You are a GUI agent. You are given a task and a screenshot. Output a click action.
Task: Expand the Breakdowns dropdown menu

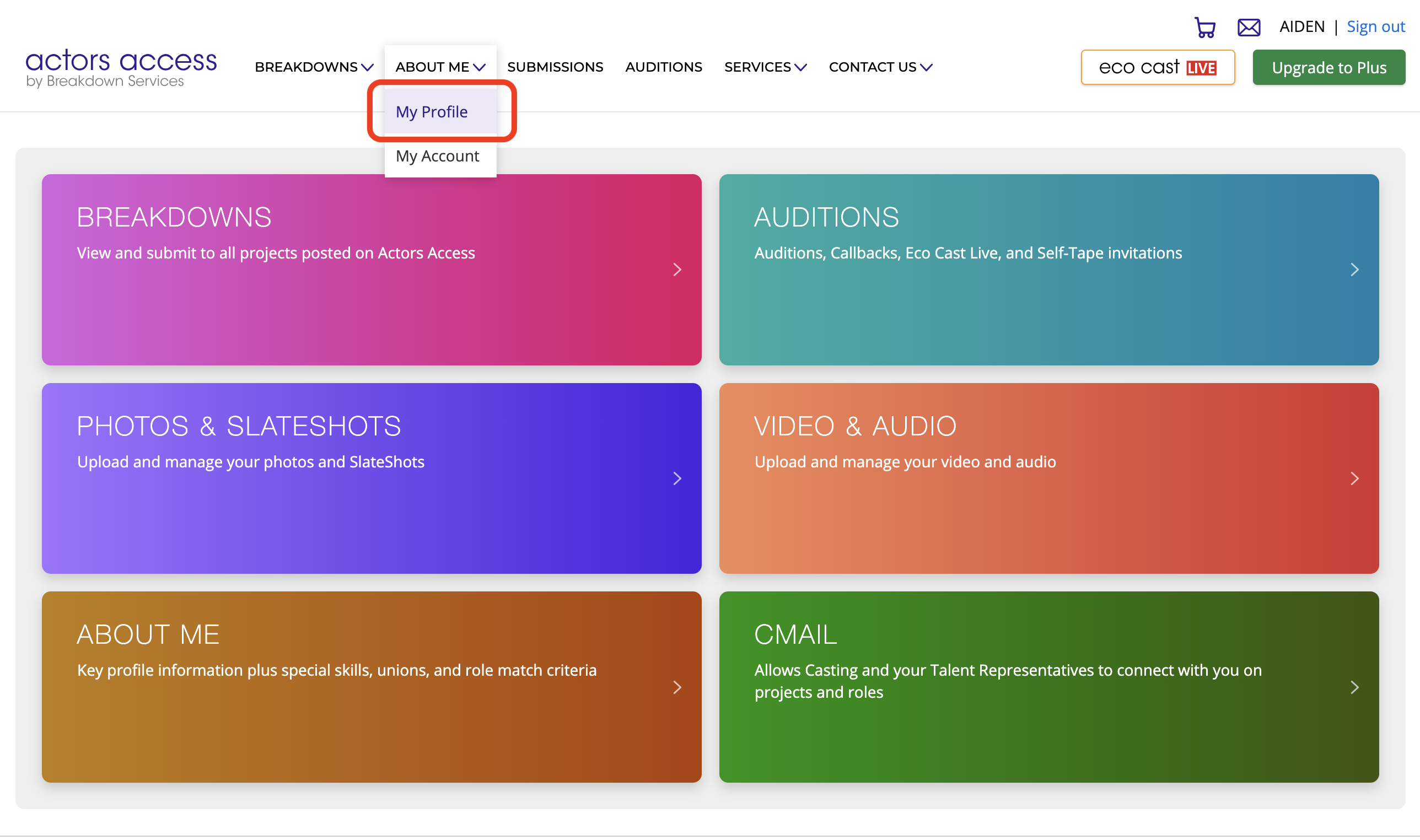(314, 67)
